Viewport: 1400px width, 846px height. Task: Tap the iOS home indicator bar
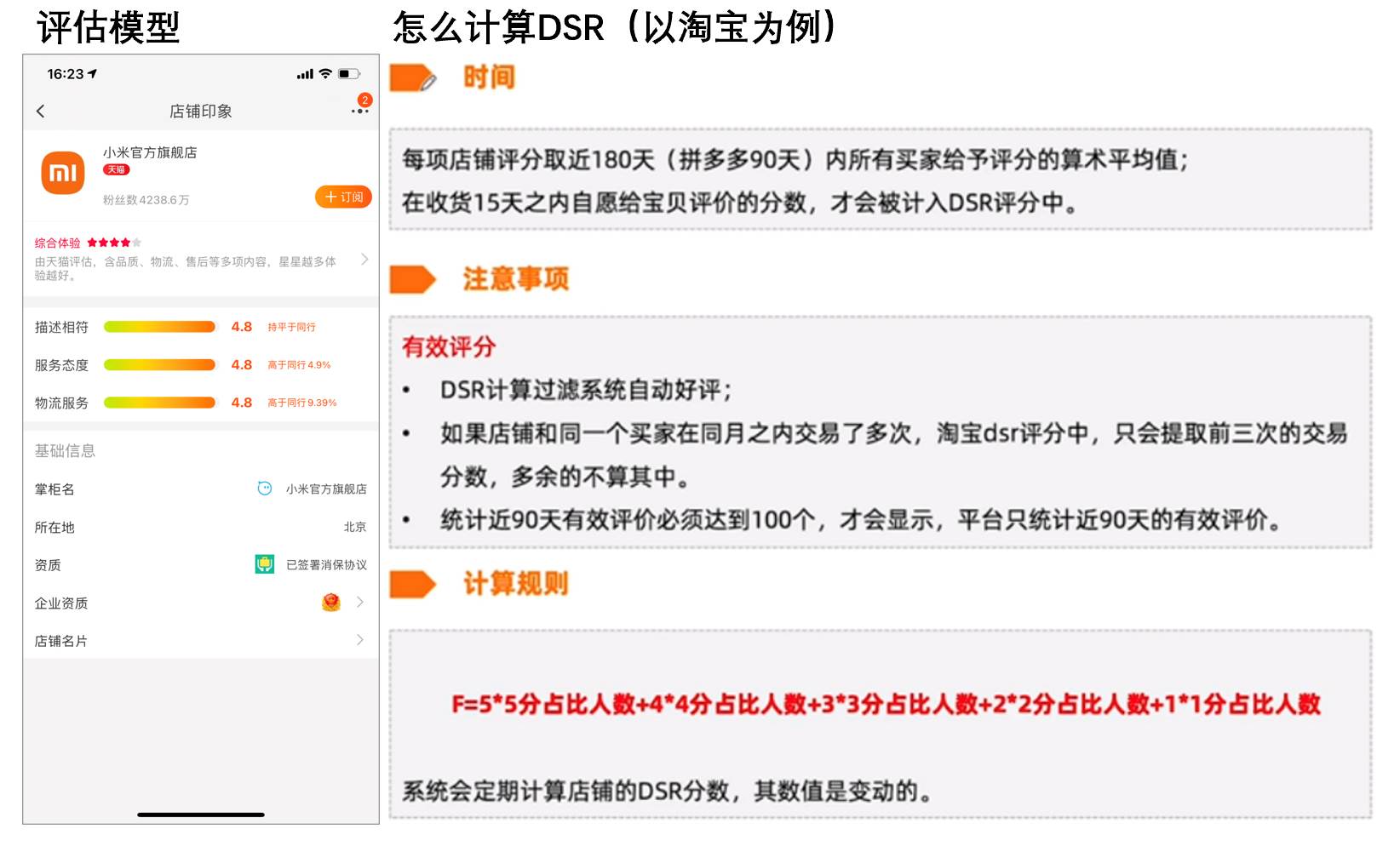(x=201, y=815)
